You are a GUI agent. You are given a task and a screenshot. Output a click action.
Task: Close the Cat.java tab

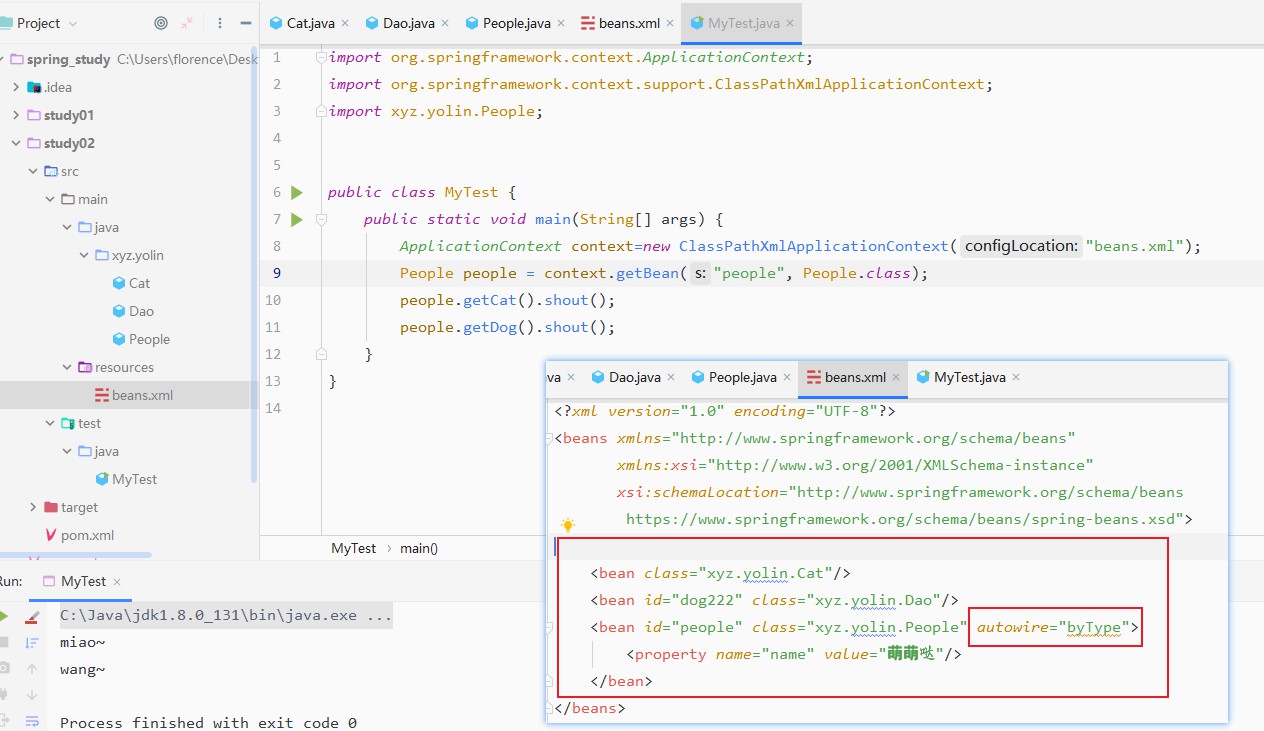pos(345,23)
